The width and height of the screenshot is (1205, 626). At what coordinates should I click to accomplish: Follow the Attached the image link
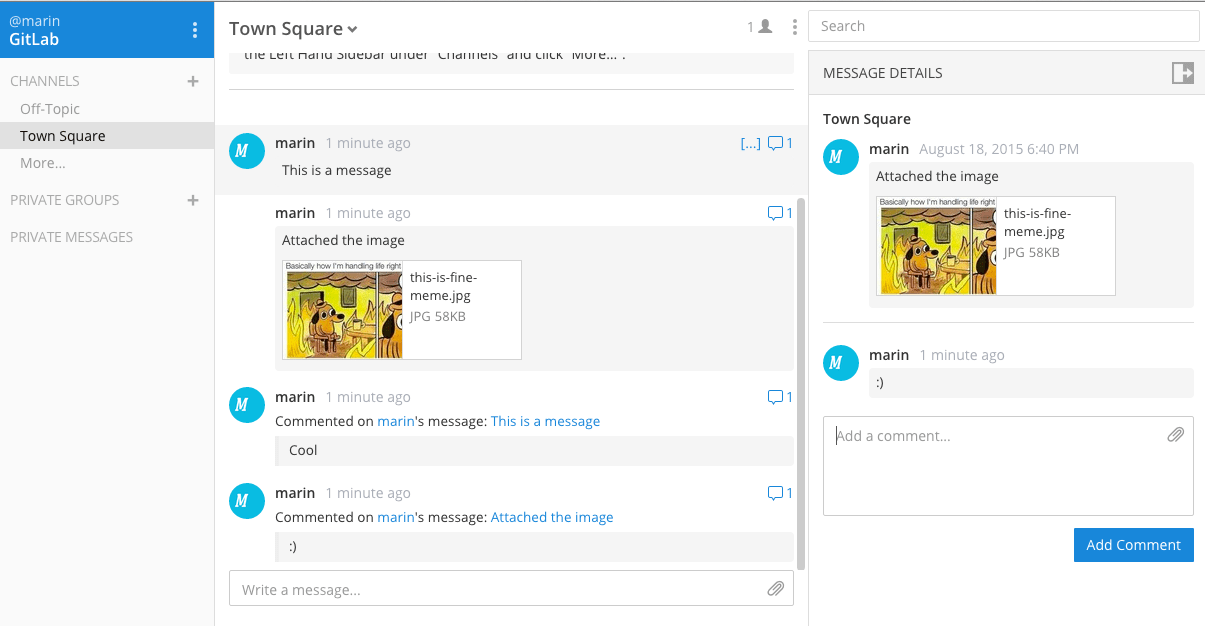pos(552,517)
